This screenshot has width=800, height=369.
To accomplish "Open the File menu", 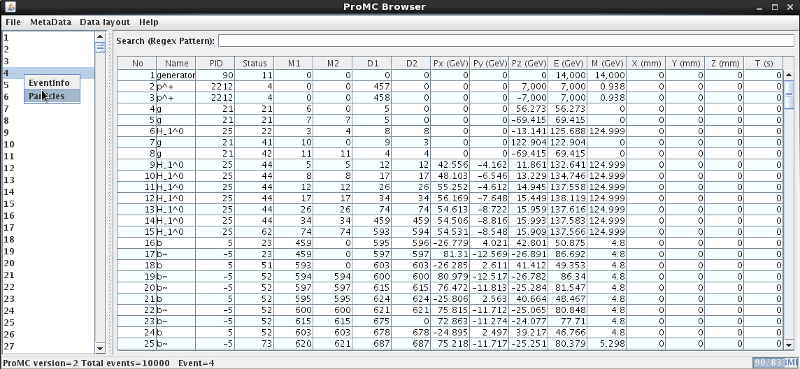I will pos(13,22).
